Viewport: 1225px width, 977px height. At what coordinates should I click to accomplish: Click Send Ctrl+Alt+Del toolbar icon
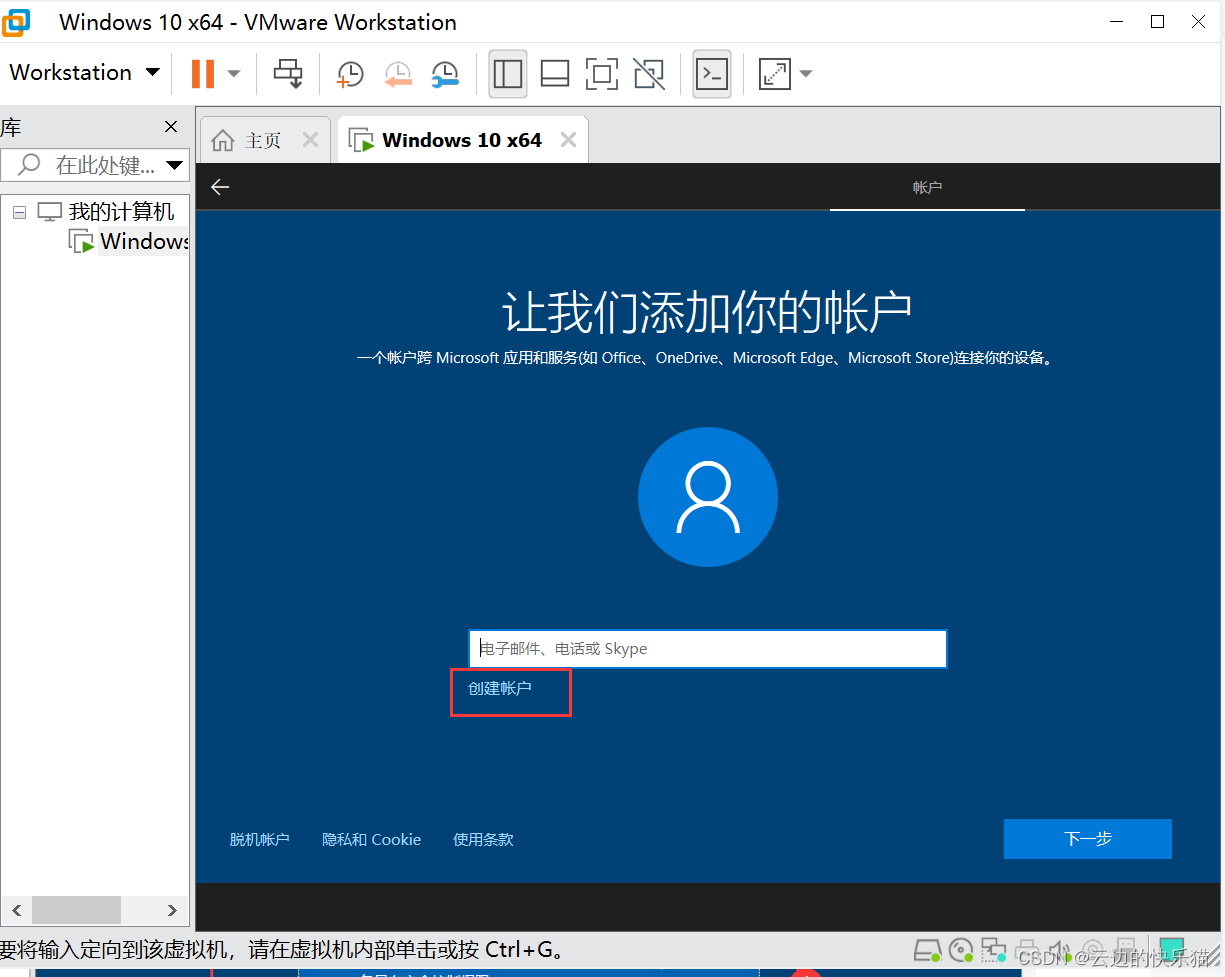coord(288,73)
